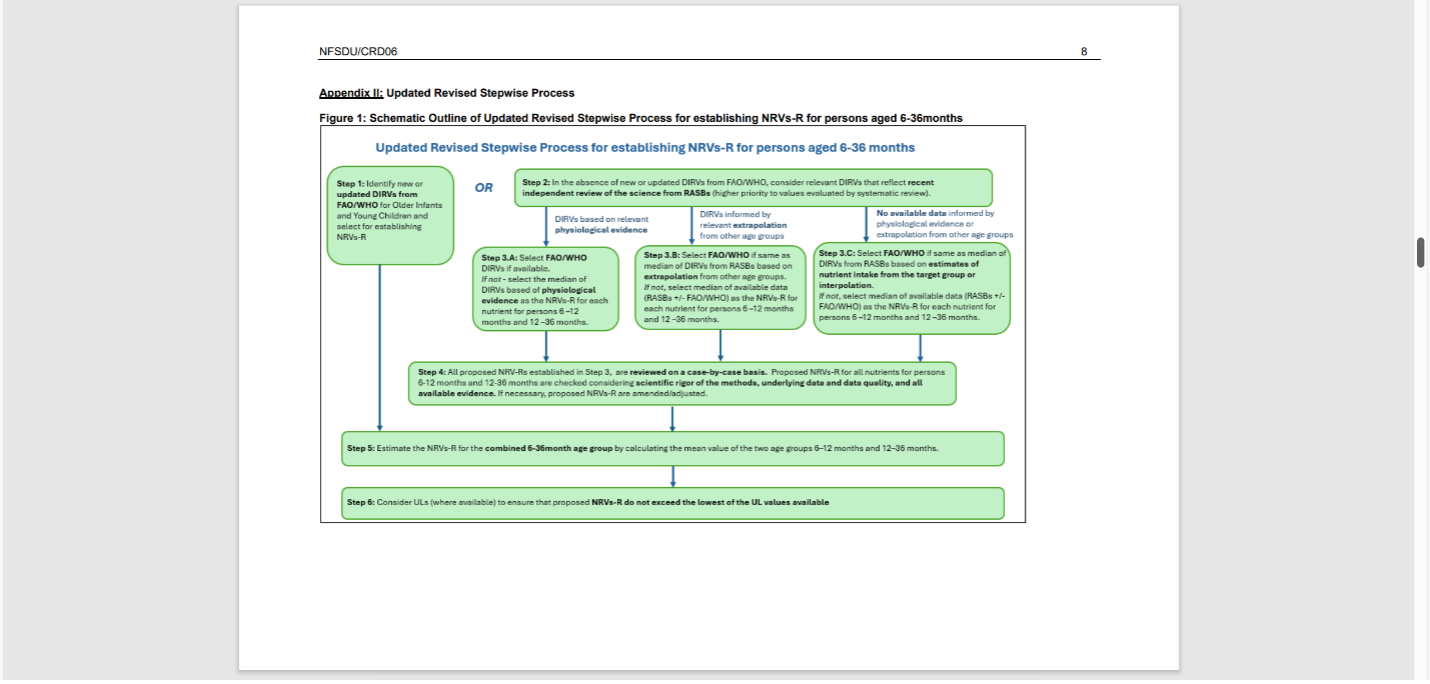Click the NFSDU/CRD06 document header
The height and width of the screenshot is (684, 1430).
351,52
